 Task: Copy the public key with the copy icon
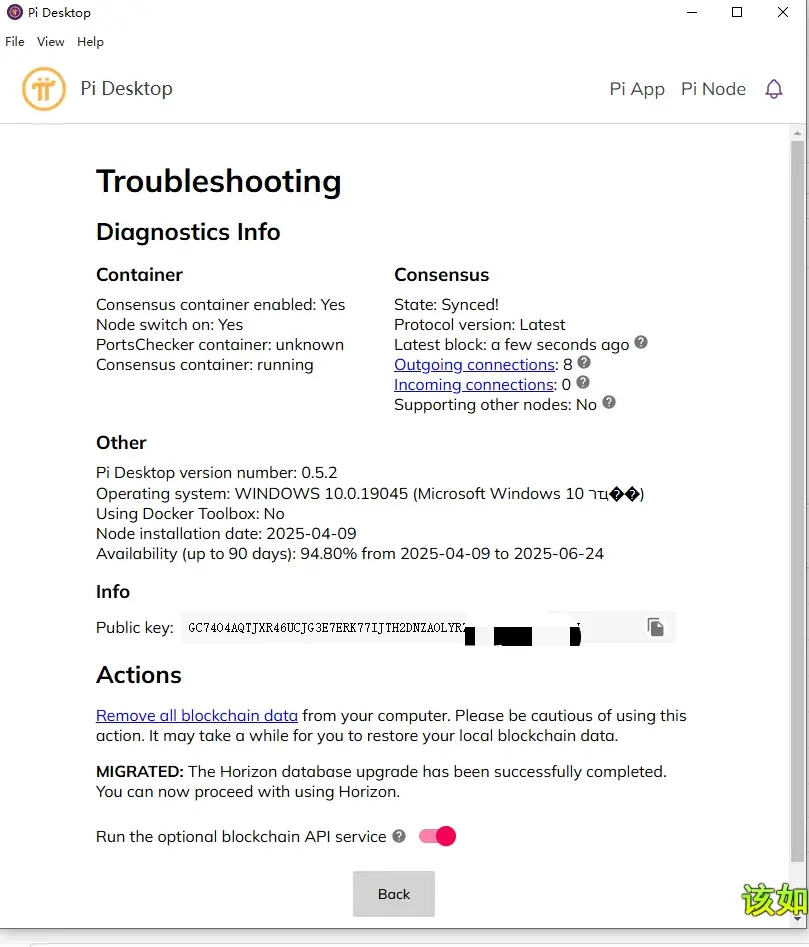click(x=656, y=627)
